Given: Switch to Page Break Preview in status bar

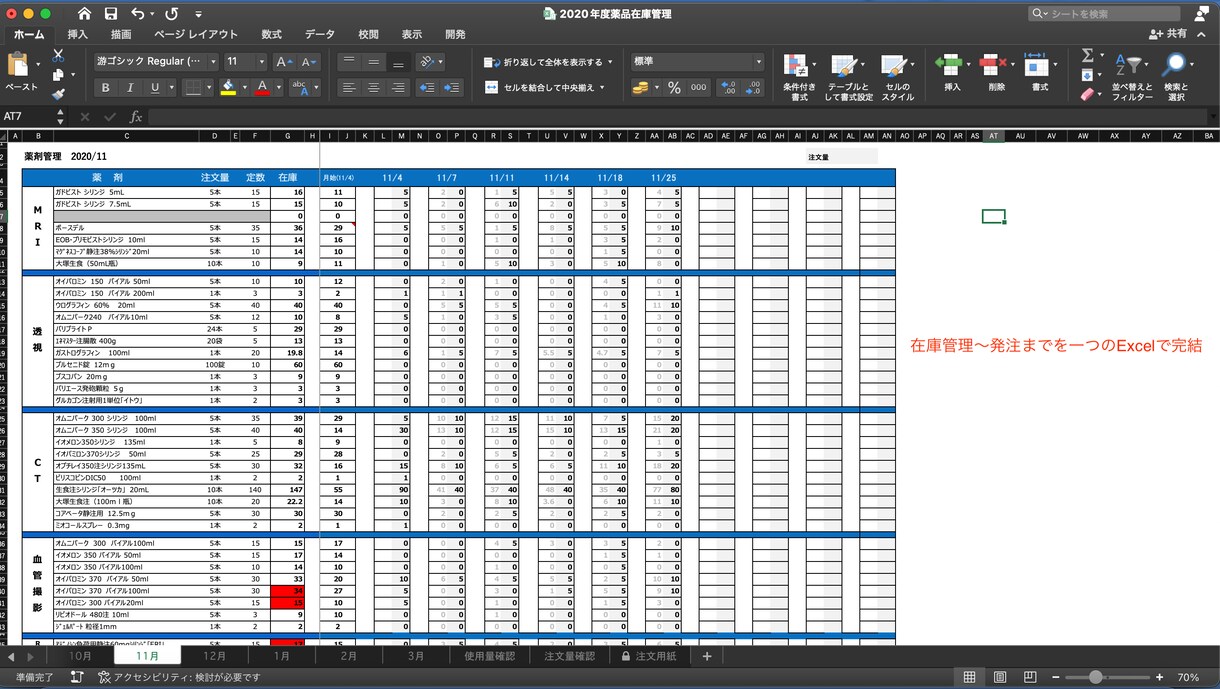Looking at the screenshot, I should (1030, 677).
